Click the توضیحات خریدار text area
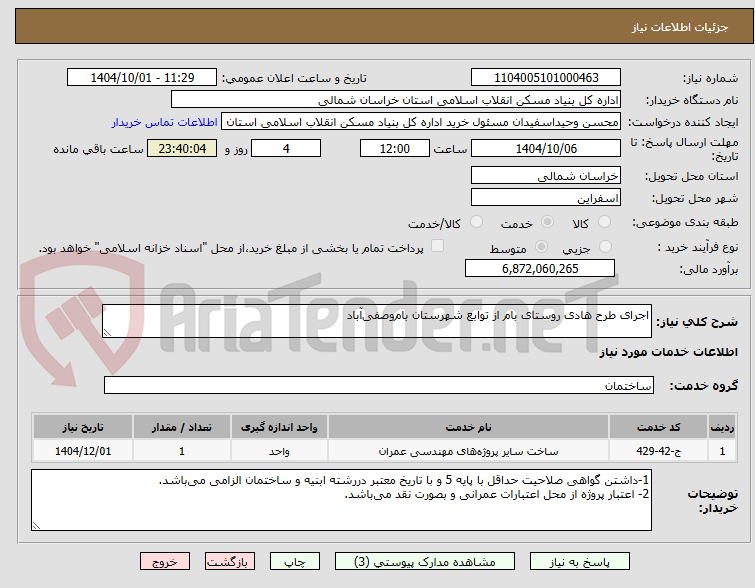 pos(341,500)
